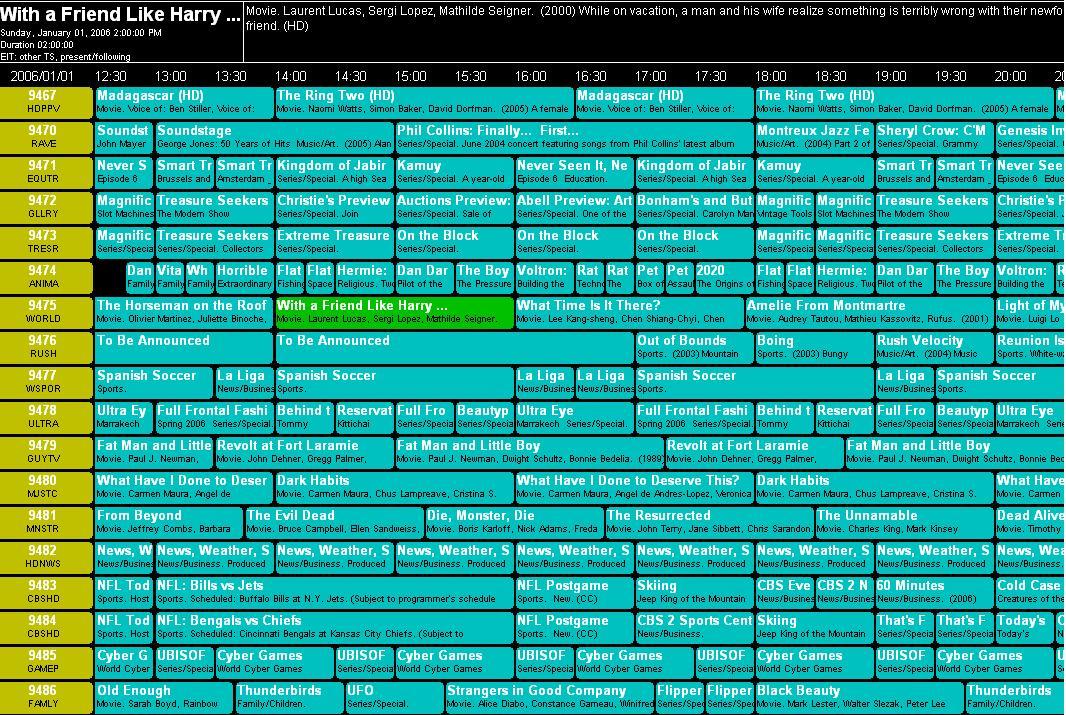This screenshot has height=715, width=1066.
Task: Select channel 9481 MNSTR row header
Action: point(46,522)
